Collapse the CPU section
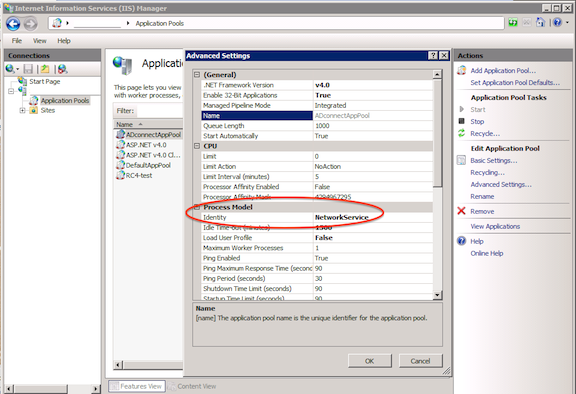This screenshot has width=576, height=394. [x=197, y=146]
